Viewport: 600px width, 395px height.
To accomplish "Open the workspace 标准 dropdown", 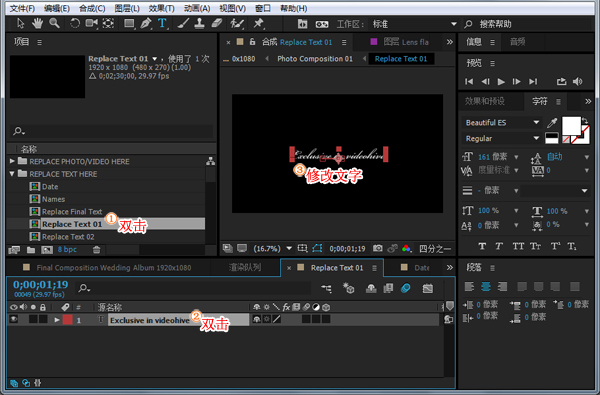I will click(x=414, y=24).
